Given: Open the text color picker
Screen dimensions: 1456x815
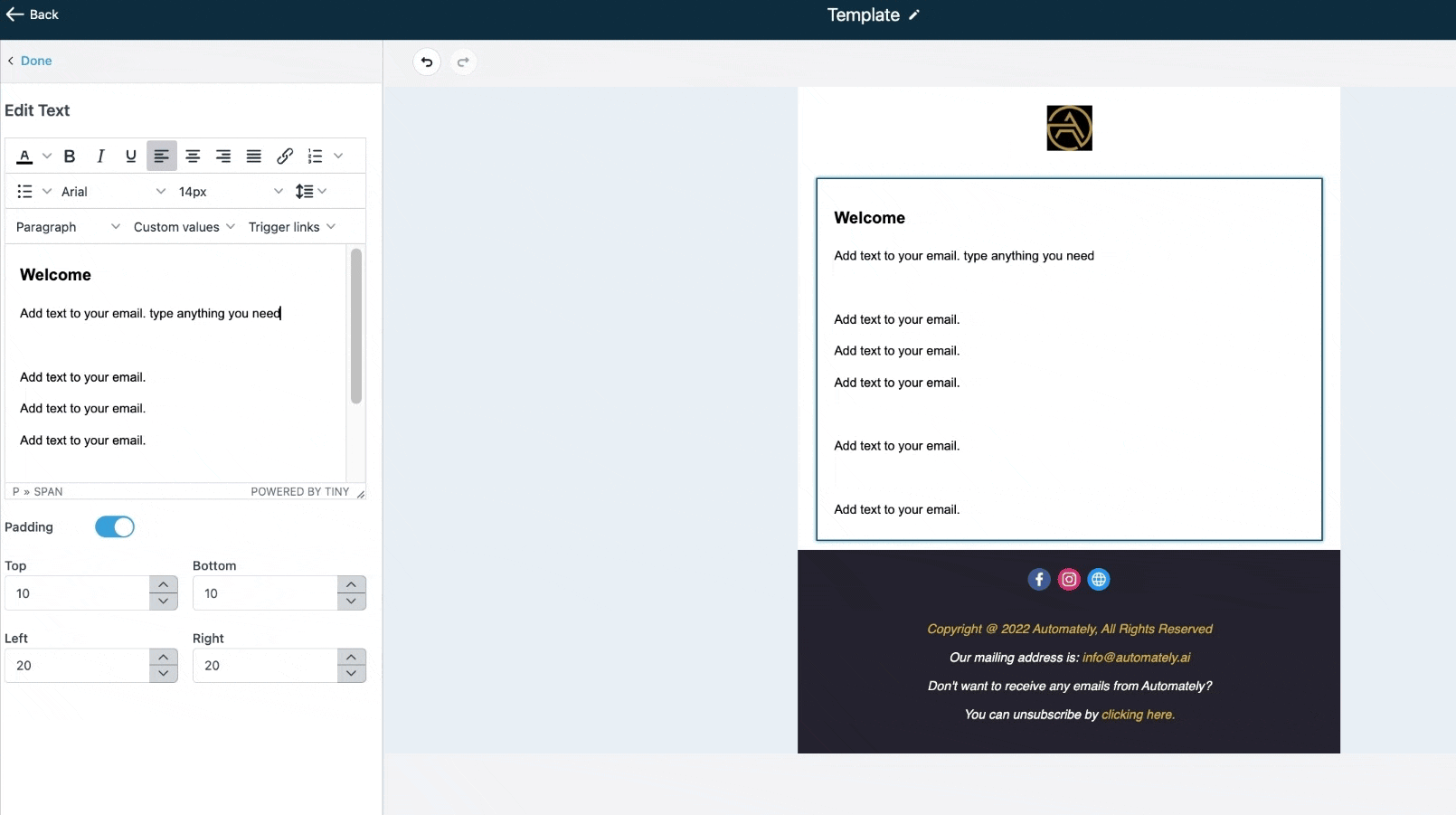Looking at the screenshot, I should pyautogui.click(x=25, y=156).
